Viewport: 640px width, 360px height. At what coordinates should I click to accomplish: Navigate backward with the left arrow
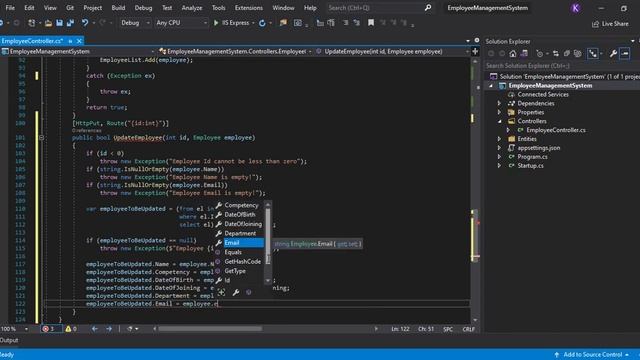click(95, 329)
